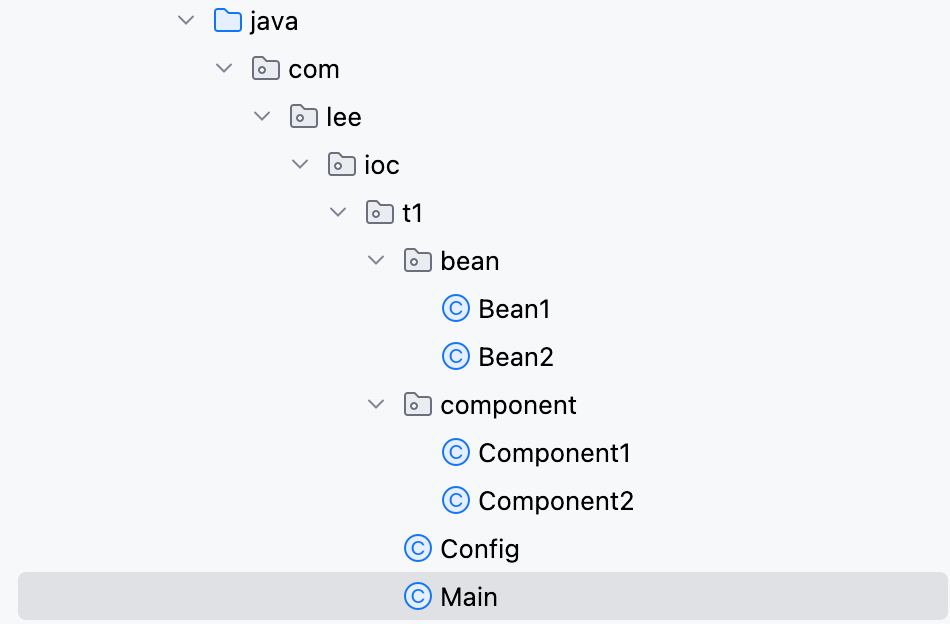Collapse the lee package chevron
The width and height of the screenshot is (950, 624).
point(262,116)
